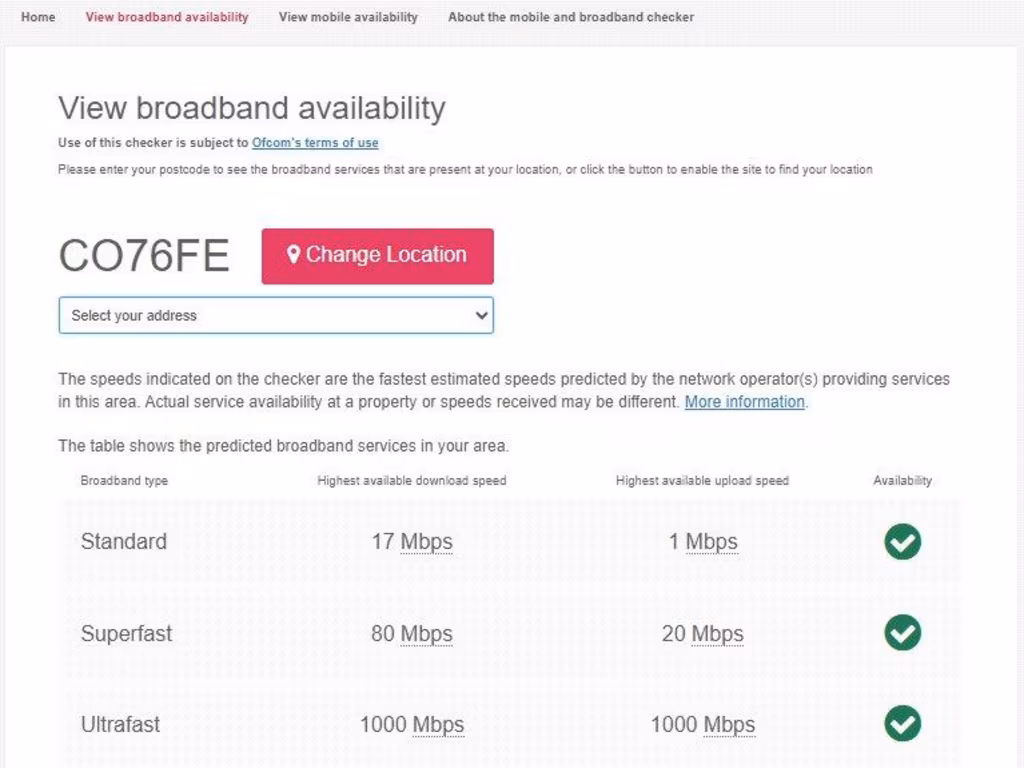Click the Ultrafast availability green checkmark icon

coord(902,724)
